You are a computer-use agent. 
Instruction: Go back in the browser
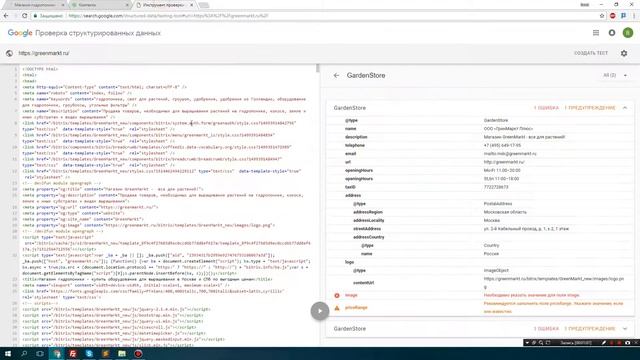coord(6,16)
